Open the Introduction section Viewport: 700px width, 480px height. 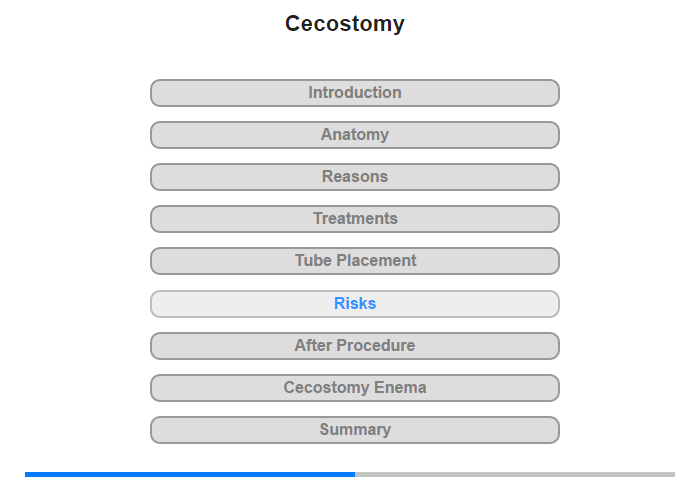354,93
